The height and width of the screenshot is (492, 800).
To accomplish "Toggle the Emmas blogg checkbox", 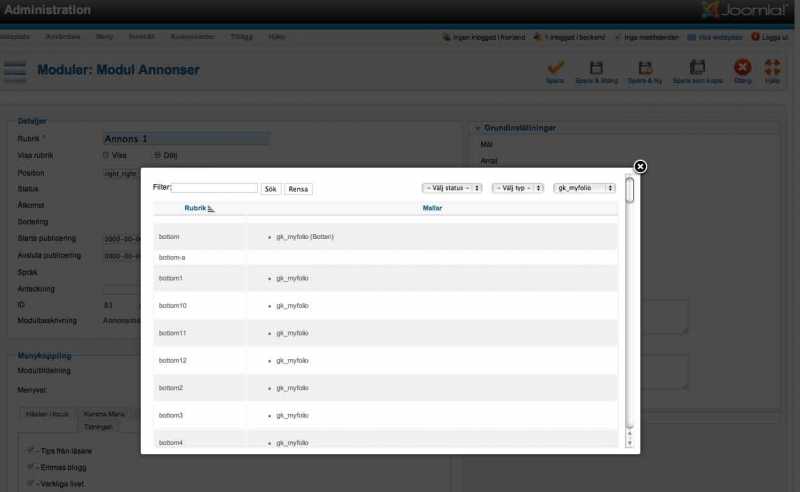I will coord(30,467).
